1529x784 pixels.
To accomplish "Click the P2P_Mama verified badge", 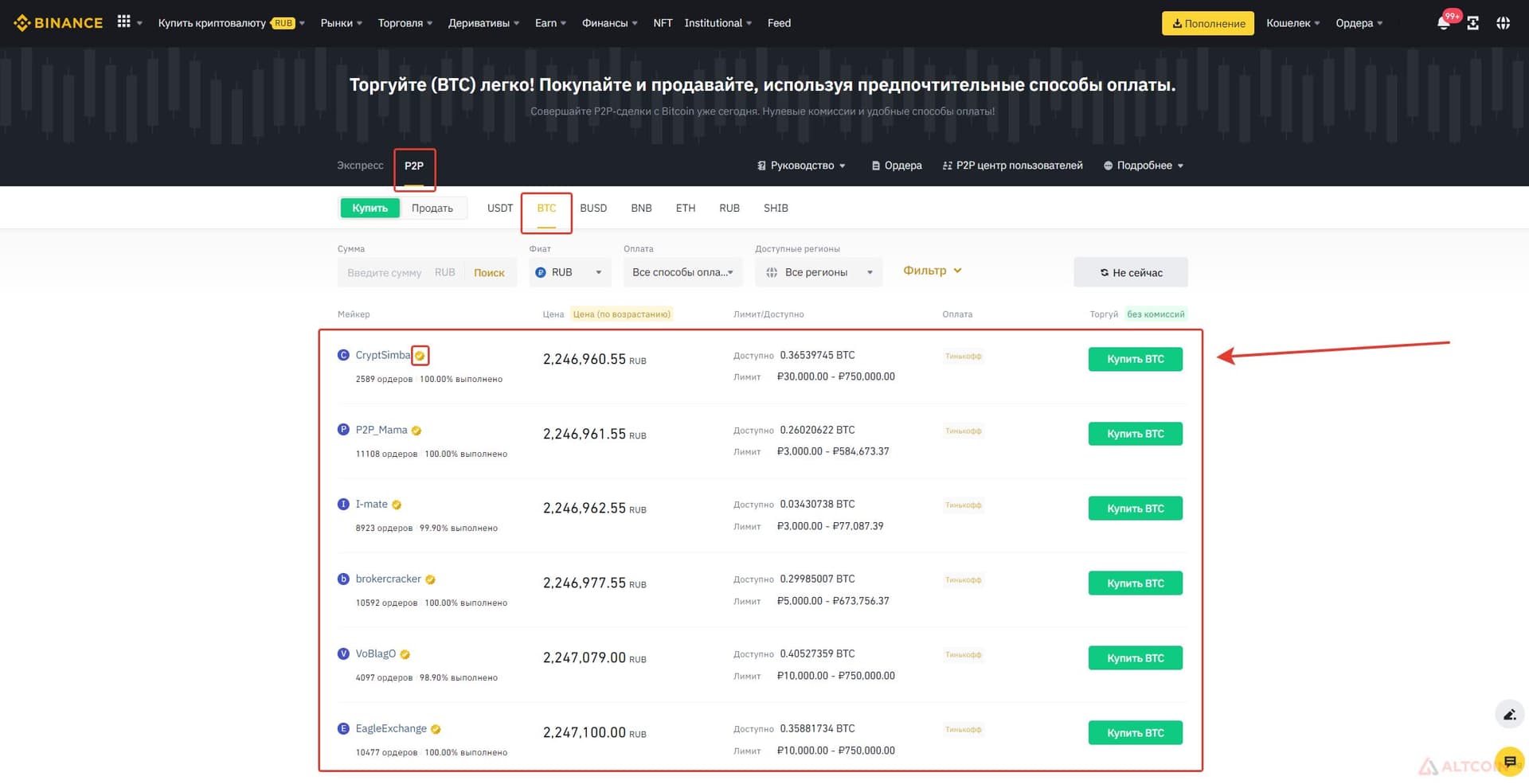I will pyautogui.click(x=416, y=431).
